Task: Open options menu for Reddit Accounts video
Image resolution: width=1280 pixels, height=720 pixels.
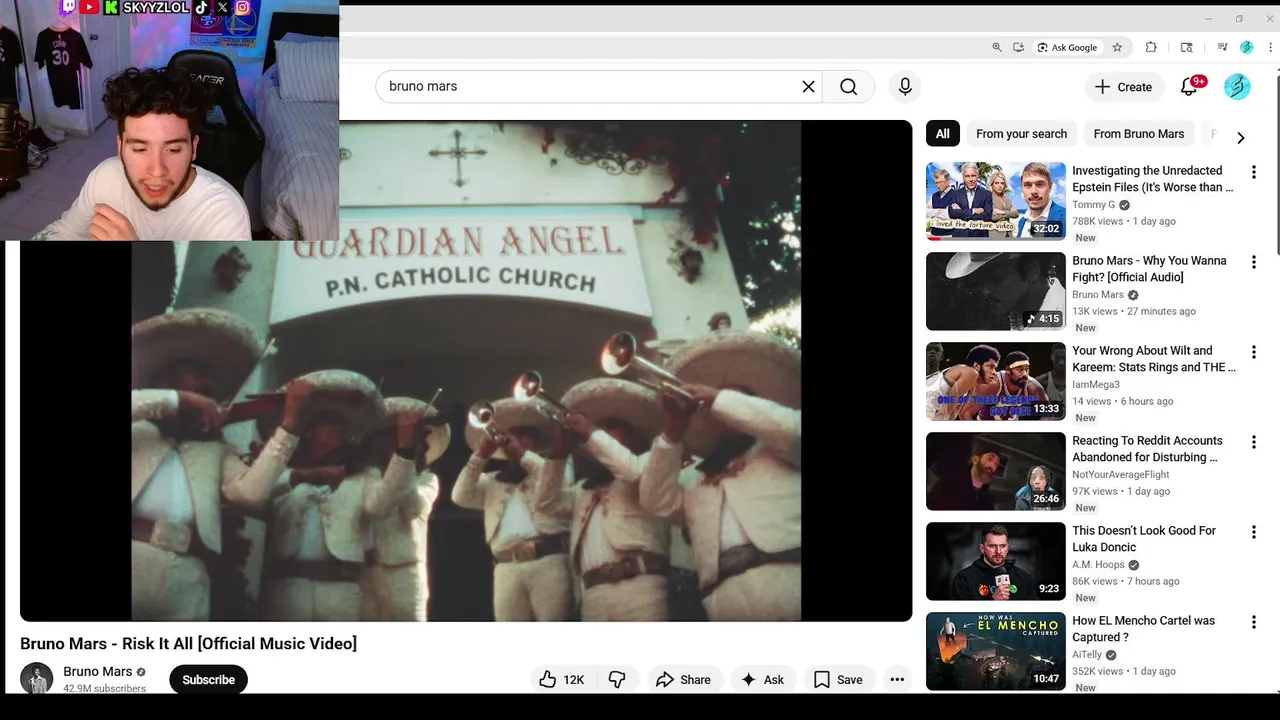Action: point(1253,442)
